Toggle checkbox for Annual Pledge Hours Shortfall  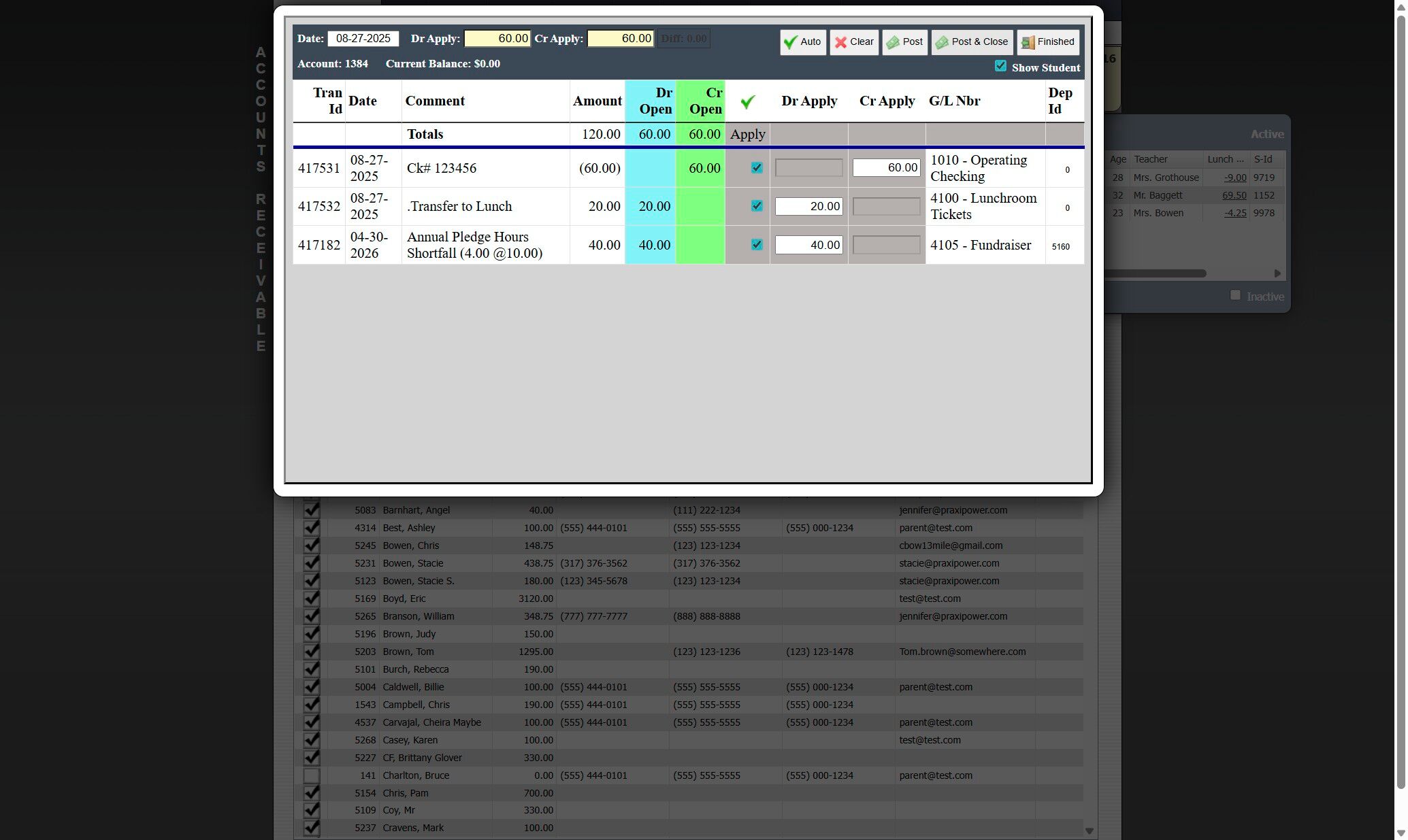coord(756,245)
